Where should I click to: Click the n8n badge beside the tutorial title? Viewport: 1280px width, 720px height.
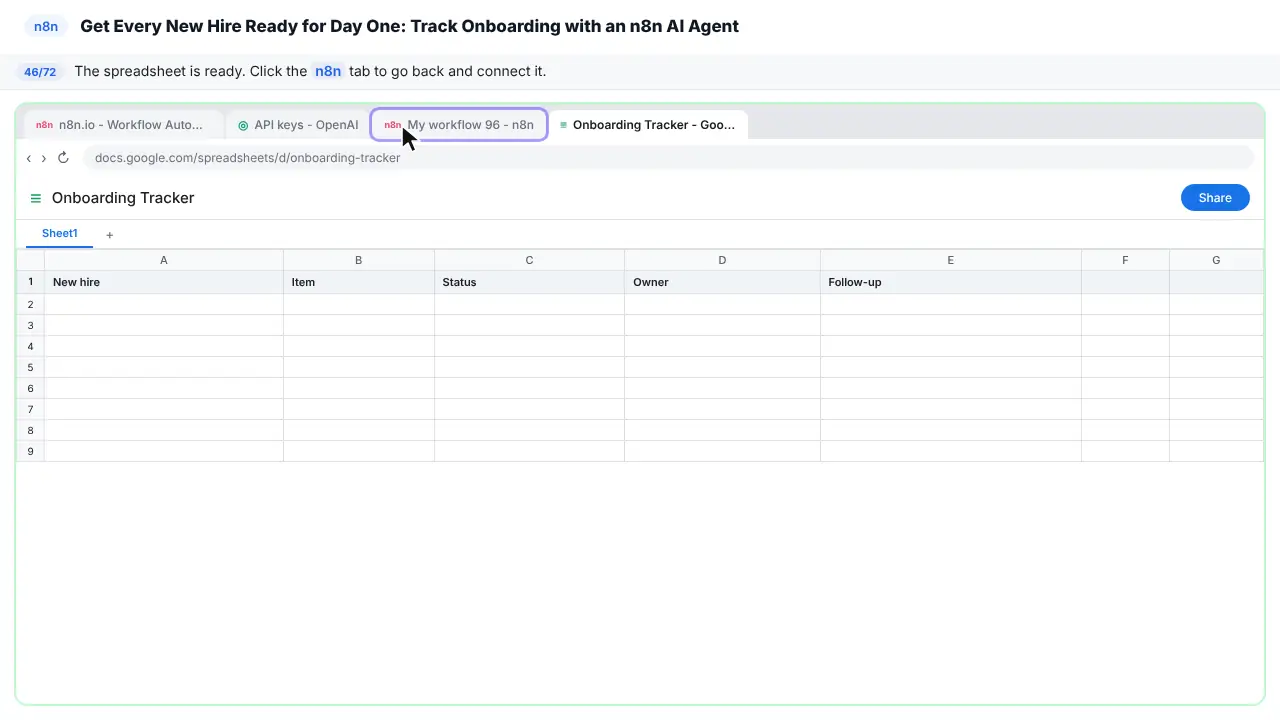coord(46,27)
